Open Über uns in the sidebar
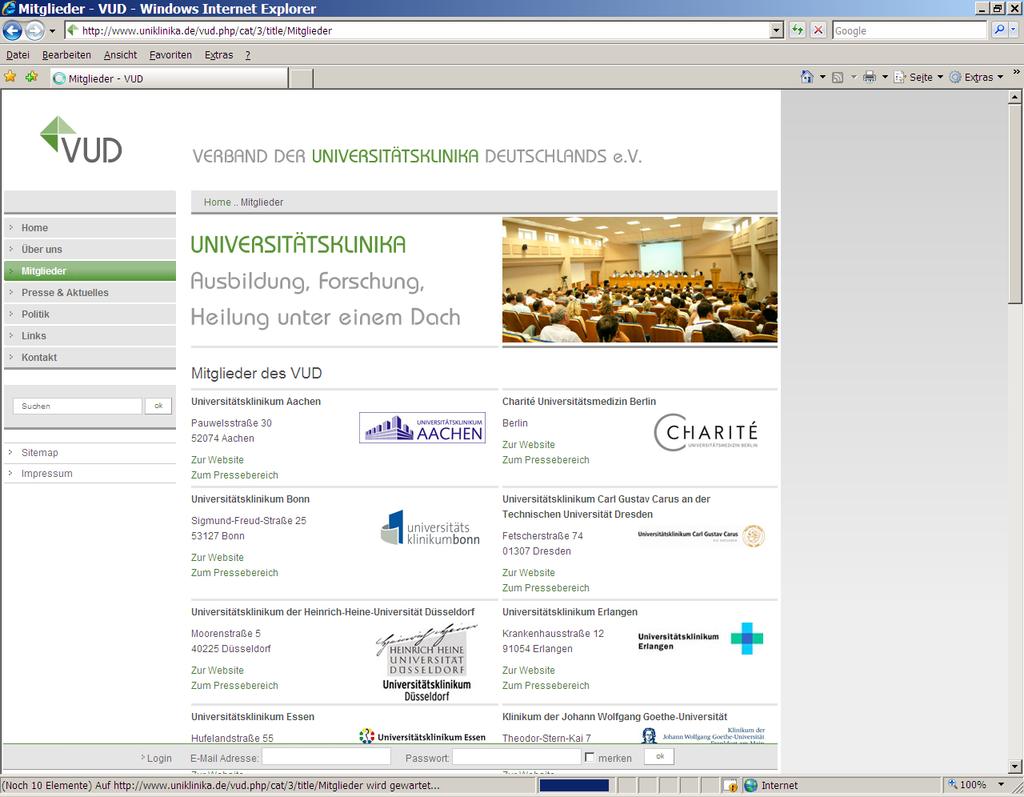Viewport: 1024px width, 797px height. [90, 250]
